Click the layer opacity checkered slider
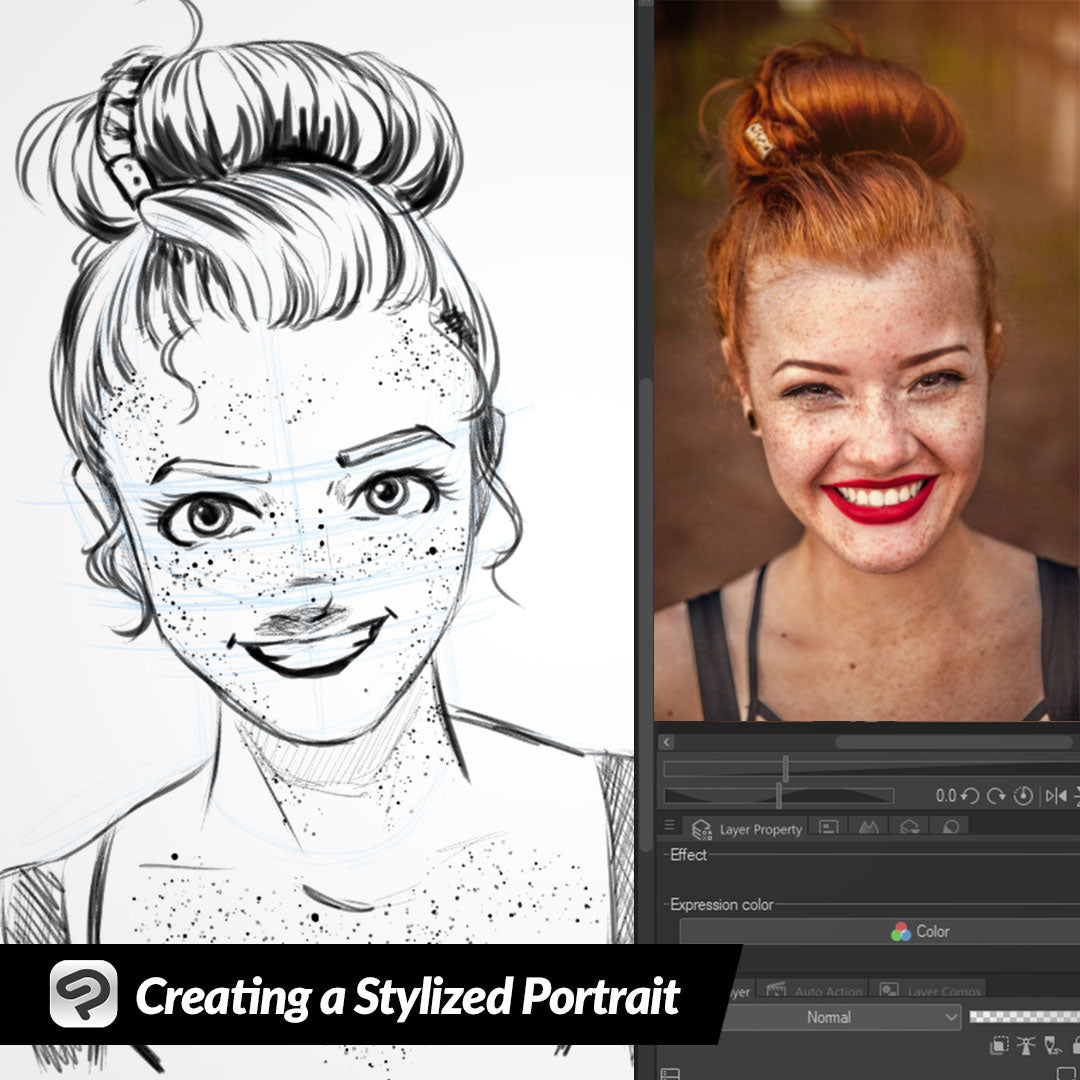This screenshot has height=1080, width=1080. (1024, 1017)
